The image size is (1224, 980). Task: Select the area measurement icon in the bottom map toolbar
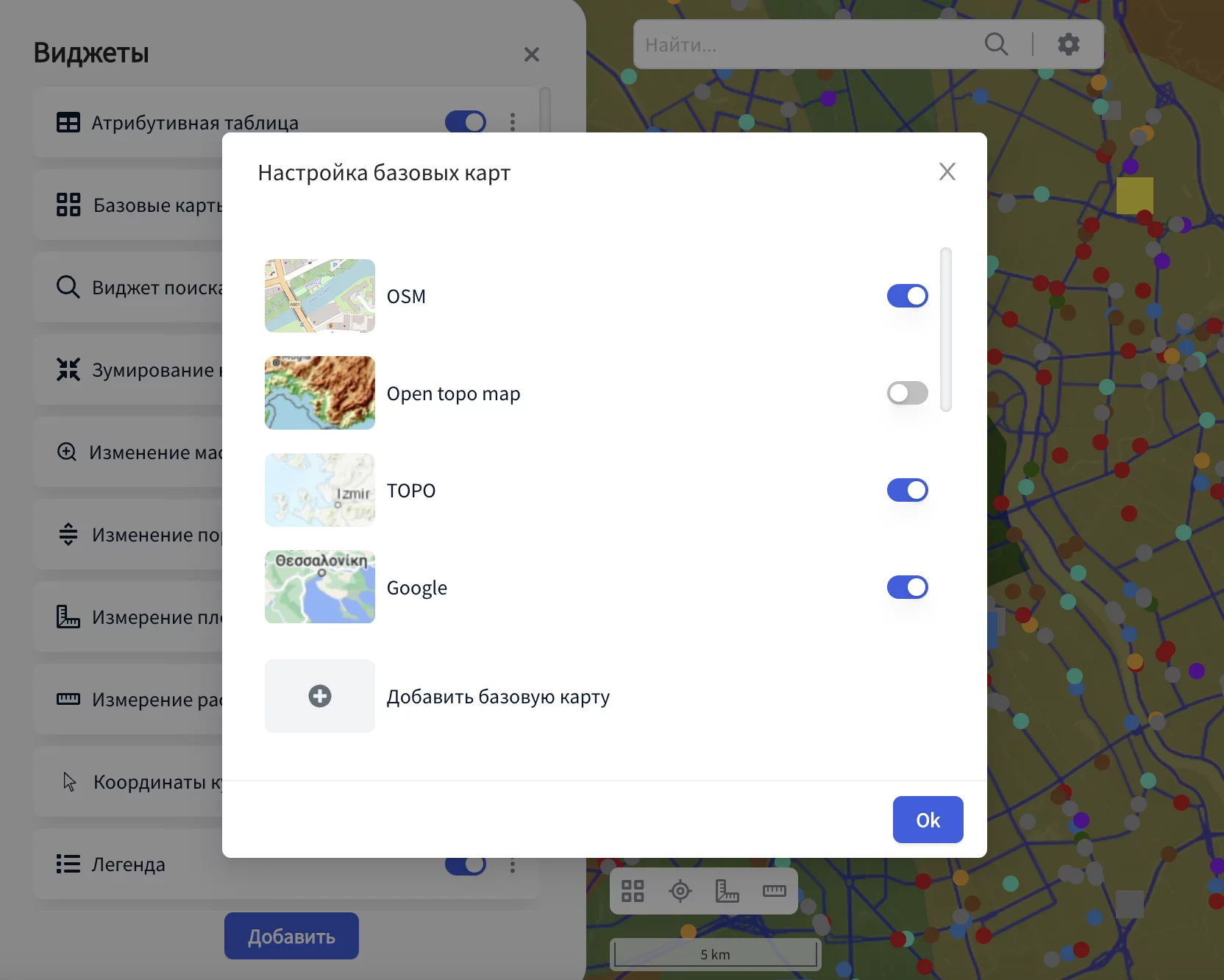coord(727,891)
